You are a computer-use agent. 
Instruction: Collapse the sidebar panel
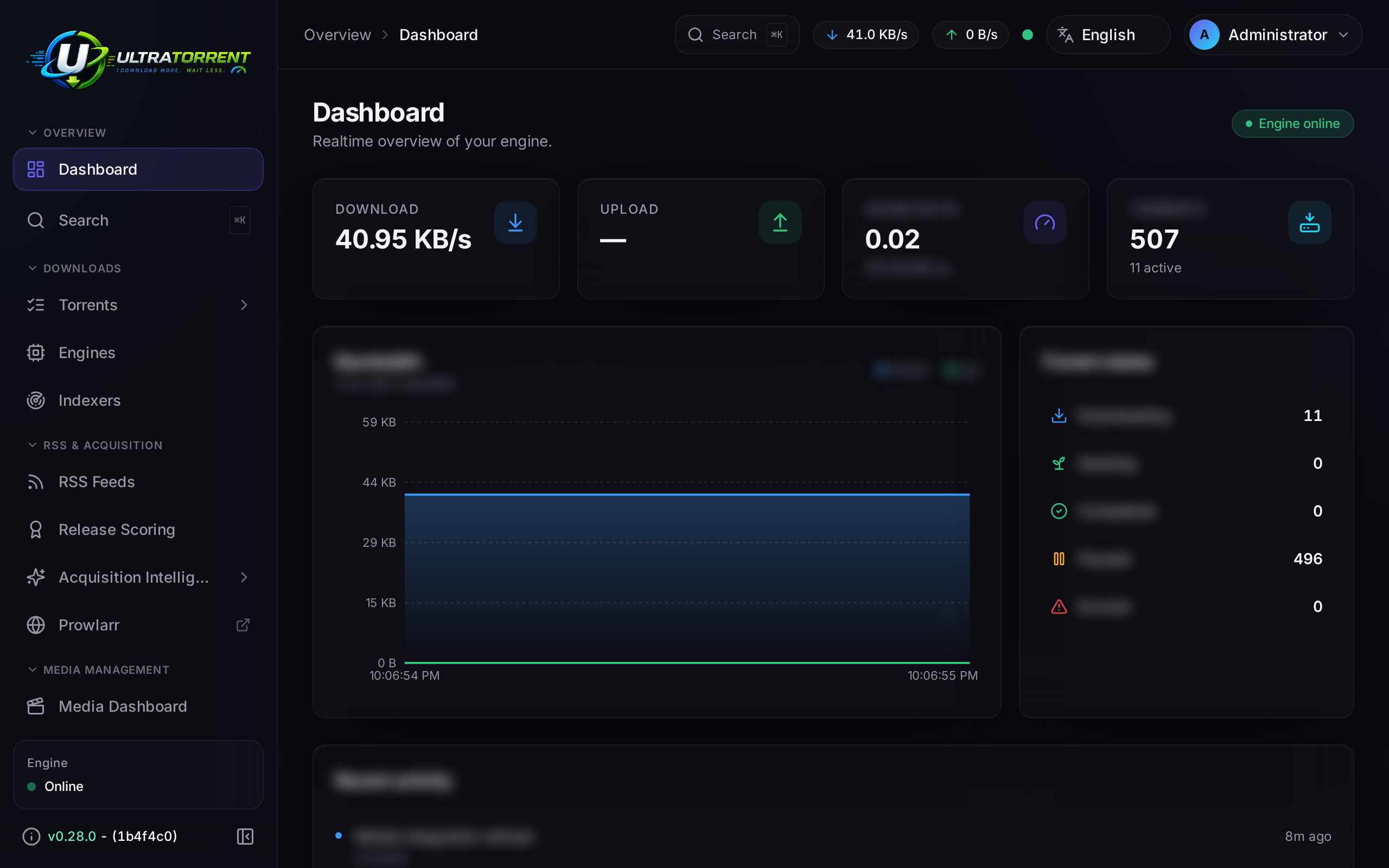(245, 837)
